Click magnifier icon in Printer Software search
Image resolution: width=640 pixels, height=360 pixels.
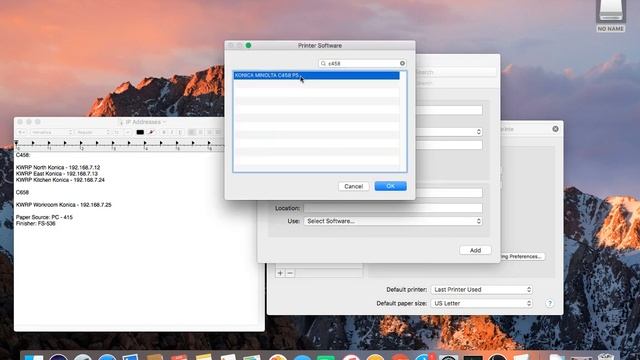click(x=323, y=63)
